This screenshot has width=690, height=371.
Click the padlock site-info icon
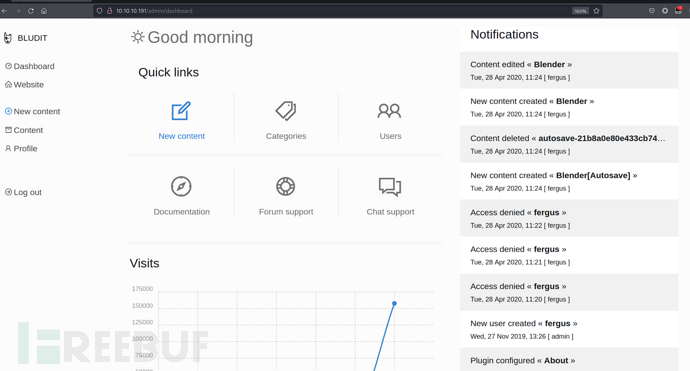click(x=110, y=11)
